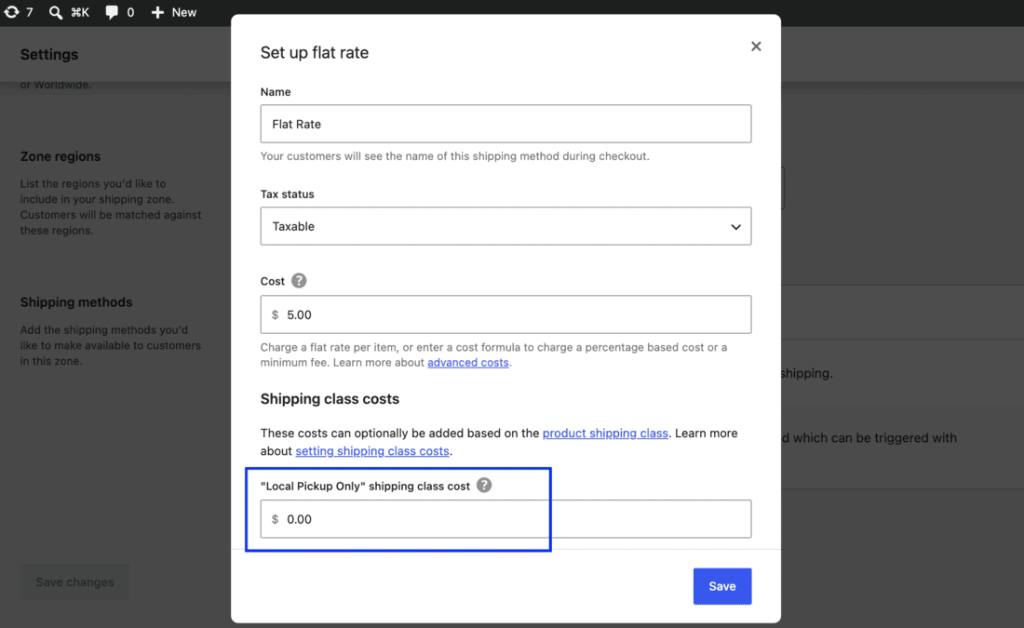The width and height of the screenshot is (1024, 628).
Task: Click Local Pickup Only cost help icon
Action: point(484,485)
